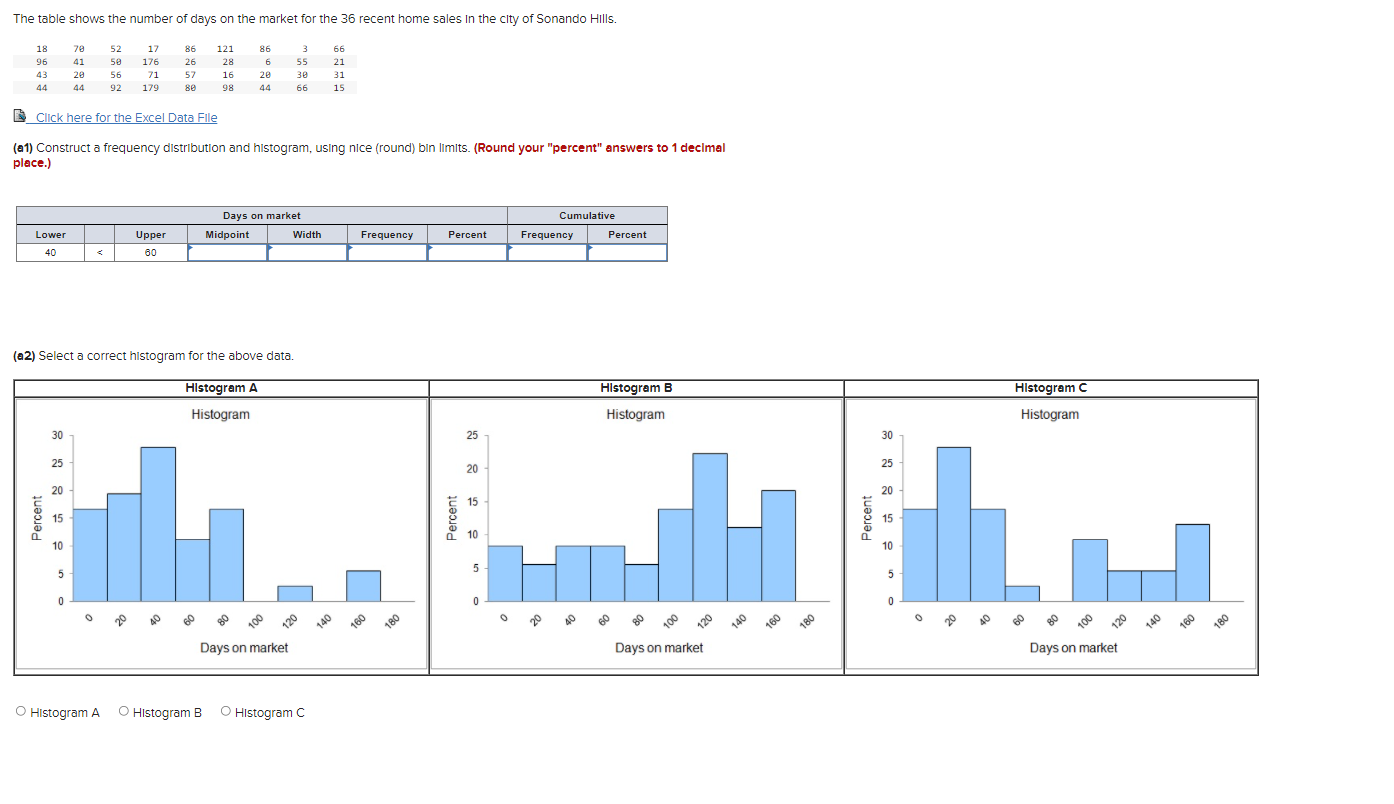
Task: Select the Histogram C radio button
Action: pos(225,711)
